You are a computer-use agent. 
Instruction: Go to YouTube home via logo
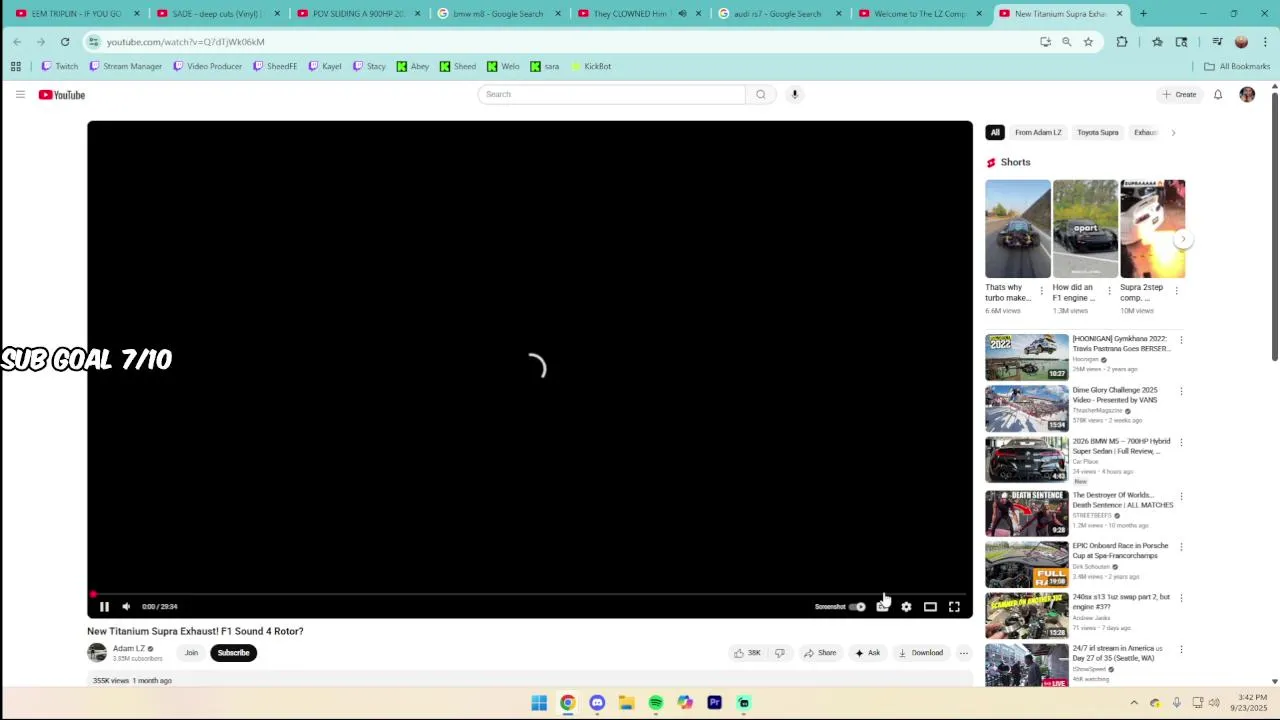pos(62,95)
